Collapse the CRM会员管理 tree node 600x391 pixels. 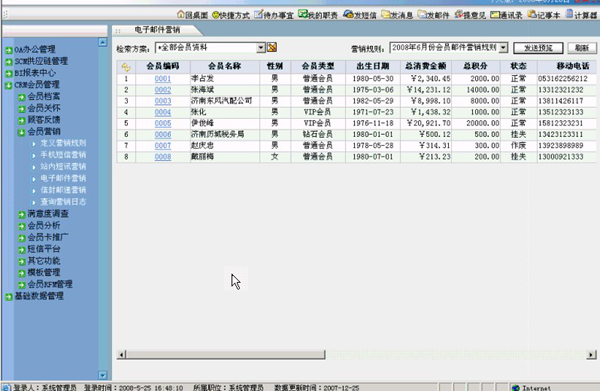9,85
